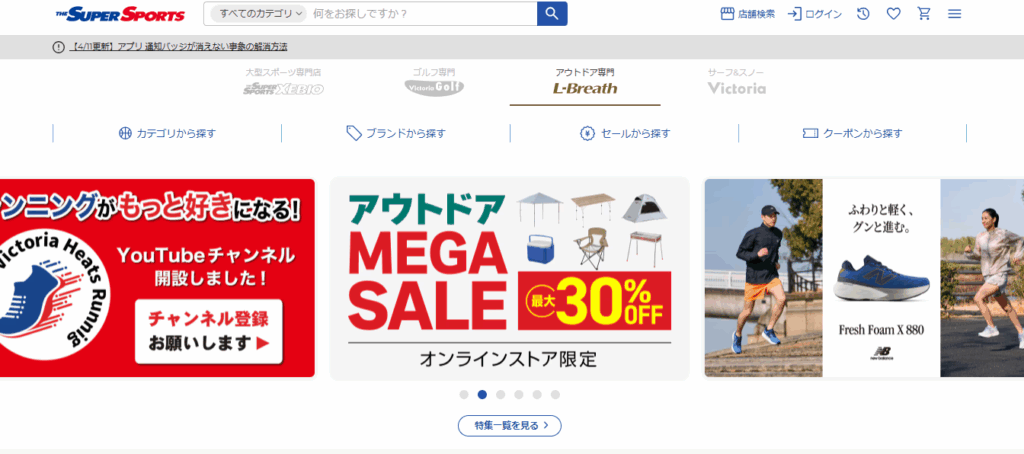Open the Fresh Foam X 880 banner

[863, 278]
